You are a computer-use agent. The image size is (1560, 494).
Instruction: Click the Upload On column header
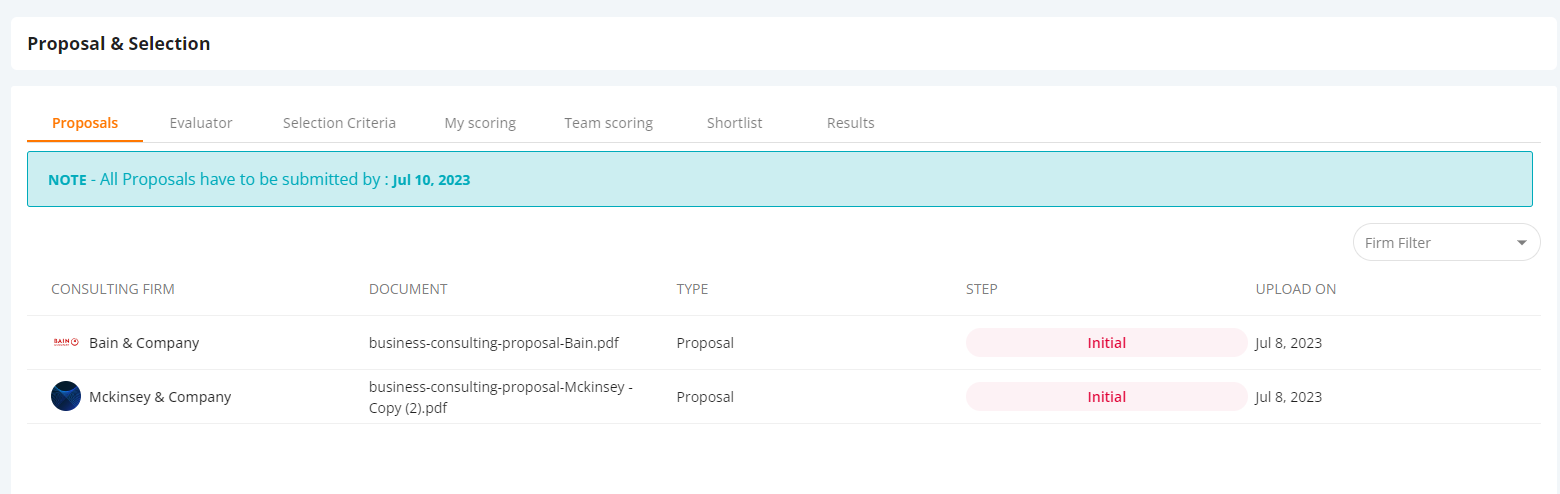pos(1296,289)
